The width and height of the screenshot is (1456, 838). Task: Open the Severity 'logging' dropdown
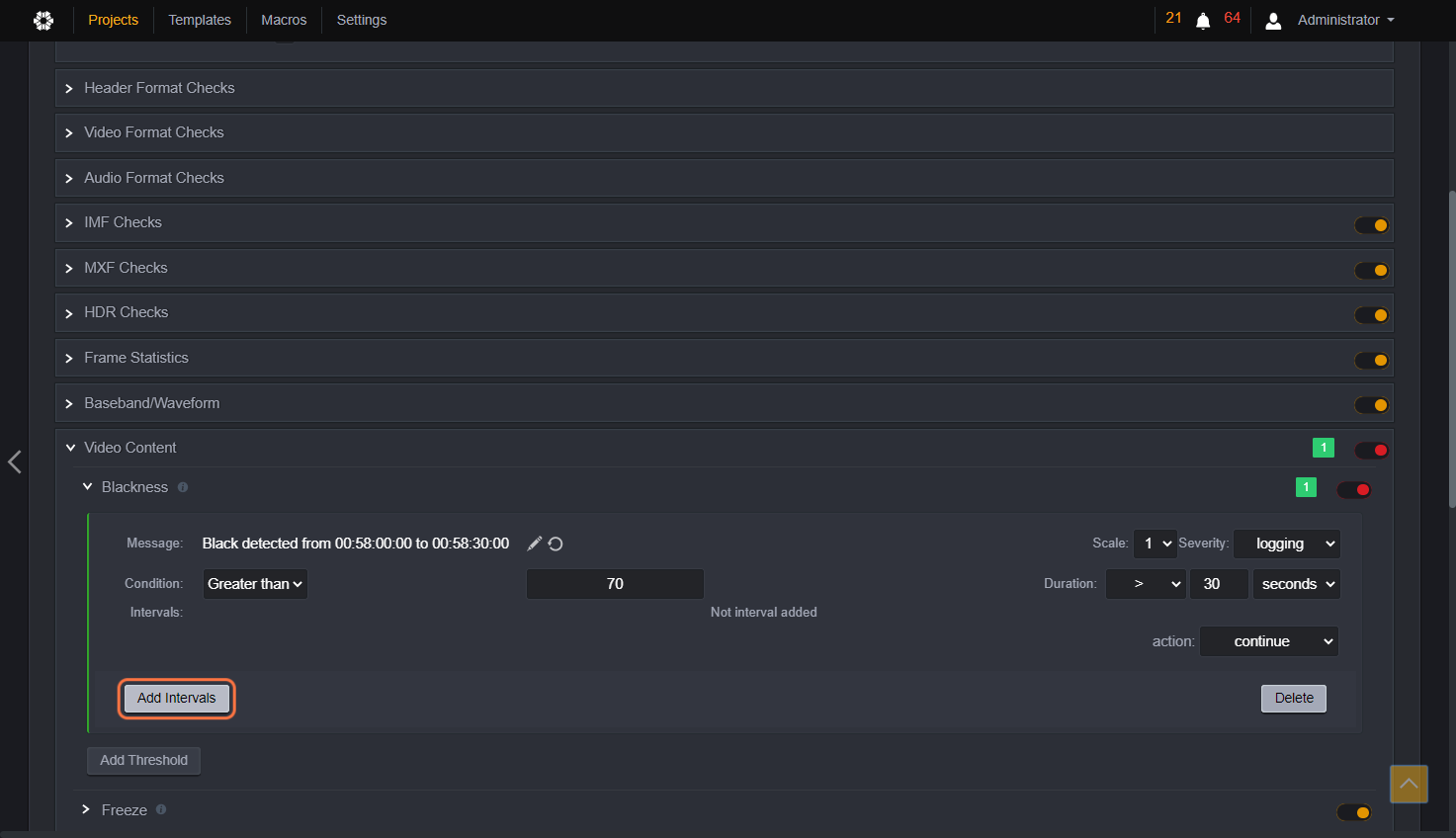pyautogui.click(x=1287, y=544)
